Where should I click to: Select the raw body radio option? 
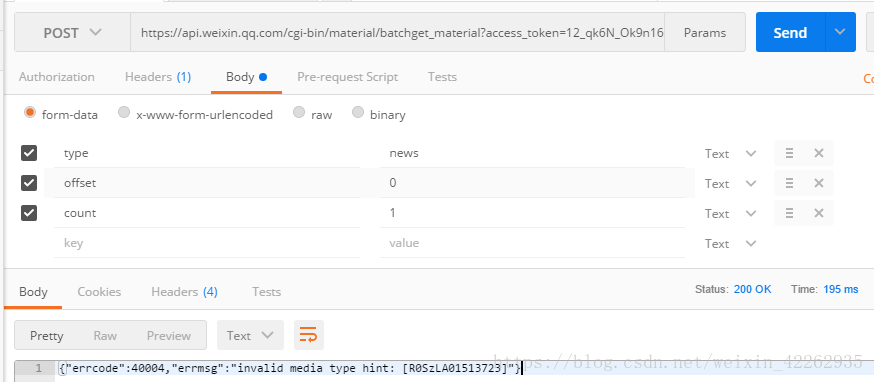tap(313, 114)
